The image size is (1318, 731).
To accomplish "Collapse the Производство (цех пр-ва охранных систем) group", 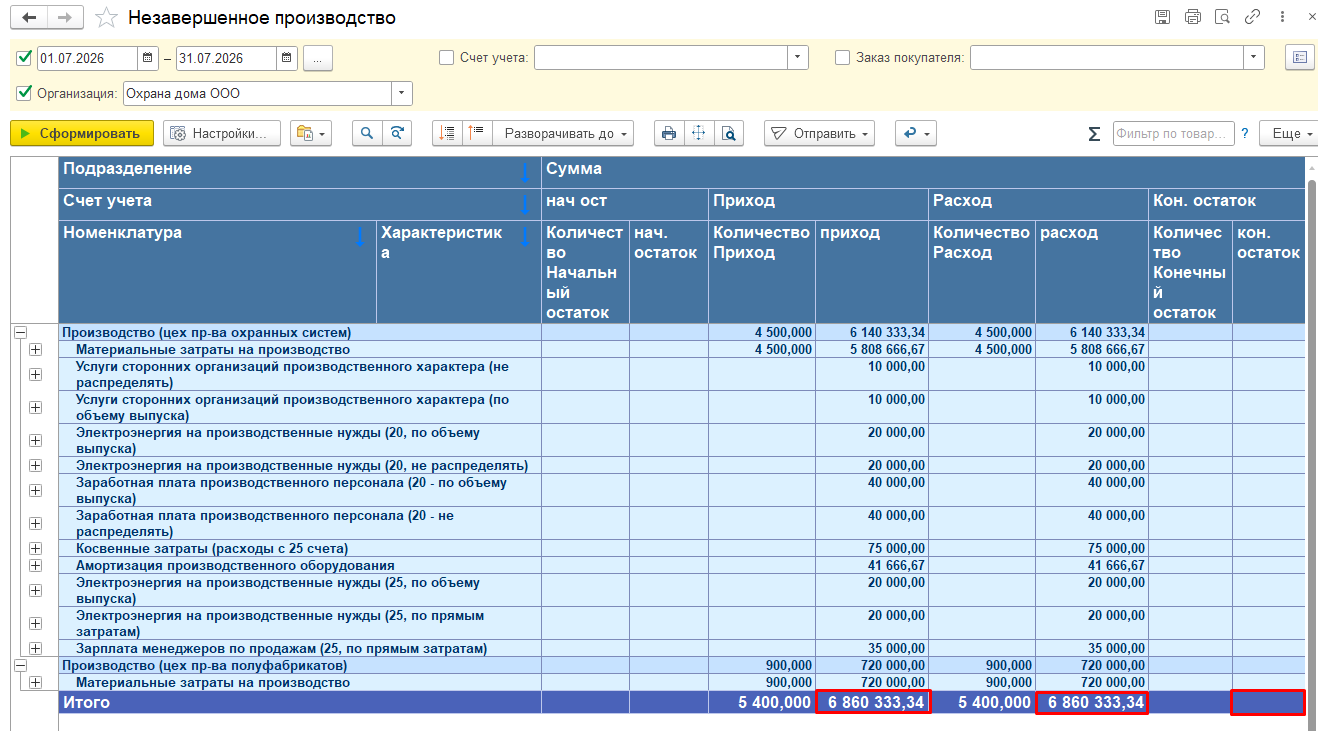I will pyautogui.click(x=20, y=332).
